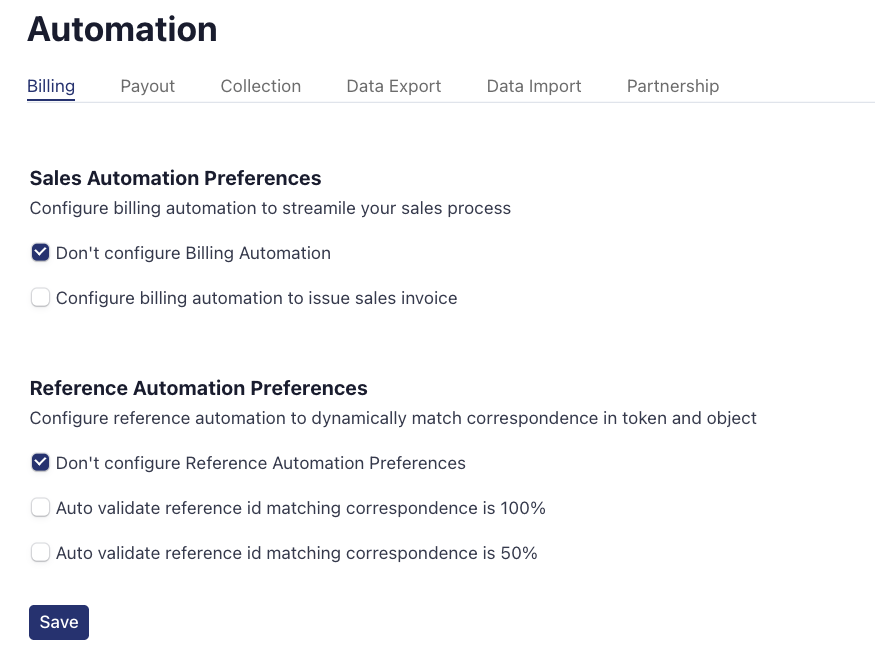
Task: Click the billing automation description sentence
Action: point(270,209)
